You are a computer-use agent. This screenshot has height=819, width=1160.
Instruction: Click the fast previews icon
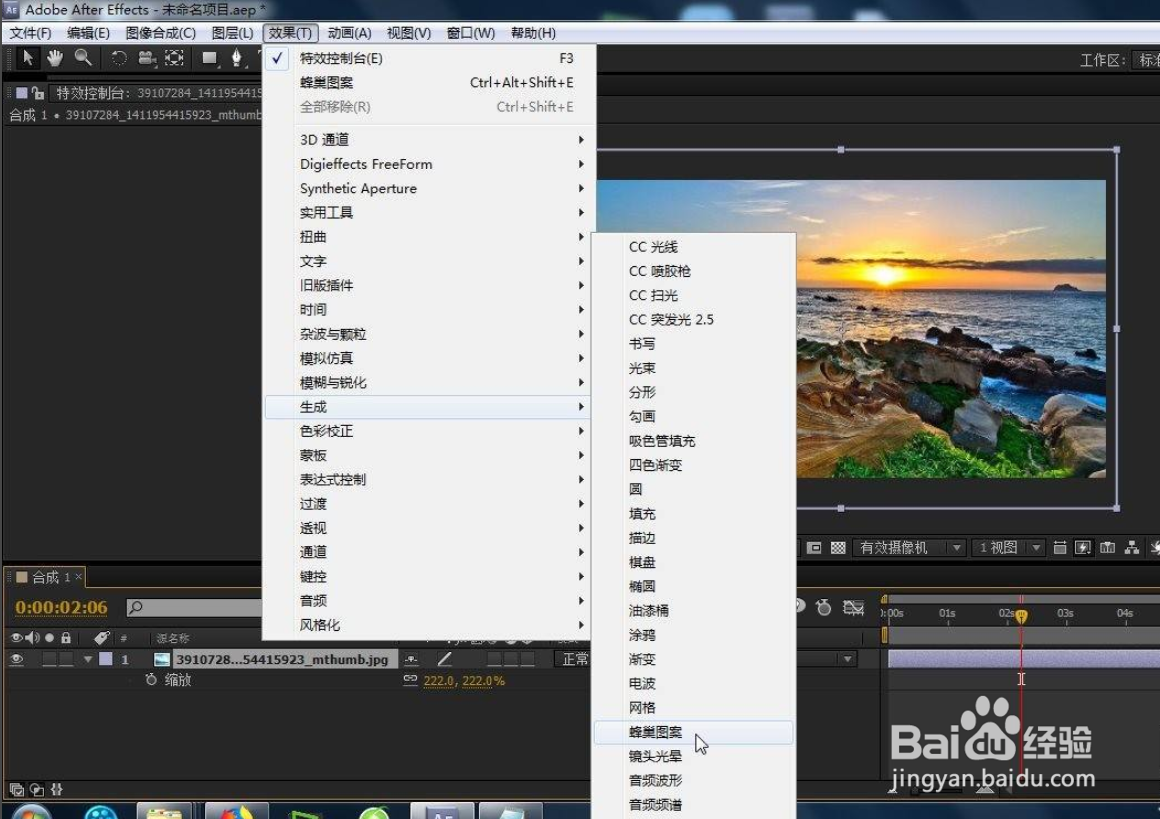pyautogui.click(x=1083, y=547)
